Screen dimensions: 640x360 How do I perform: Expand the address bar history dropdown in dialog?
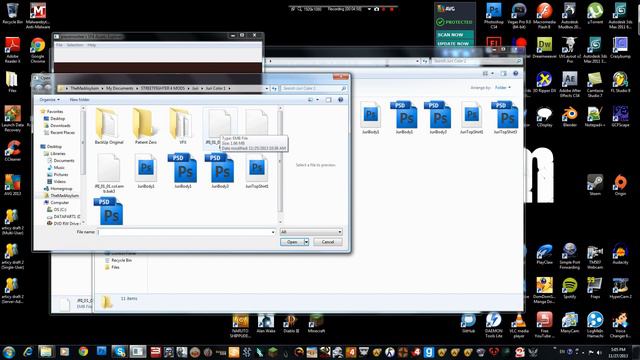click(x=267, y=88)
